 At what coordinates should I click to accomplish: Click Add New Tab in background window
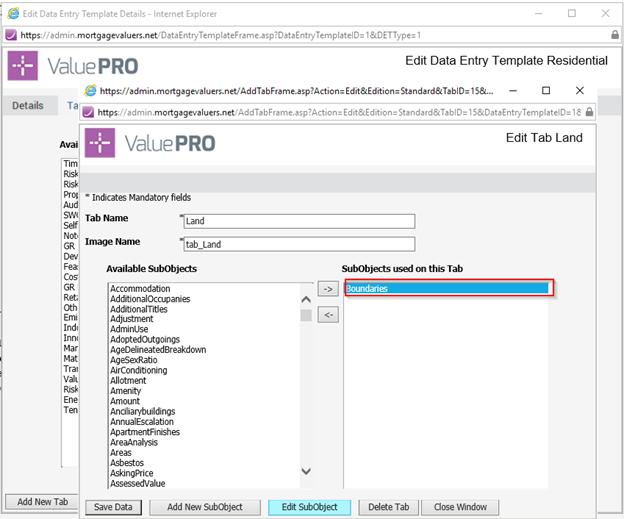tap(43, 502)
